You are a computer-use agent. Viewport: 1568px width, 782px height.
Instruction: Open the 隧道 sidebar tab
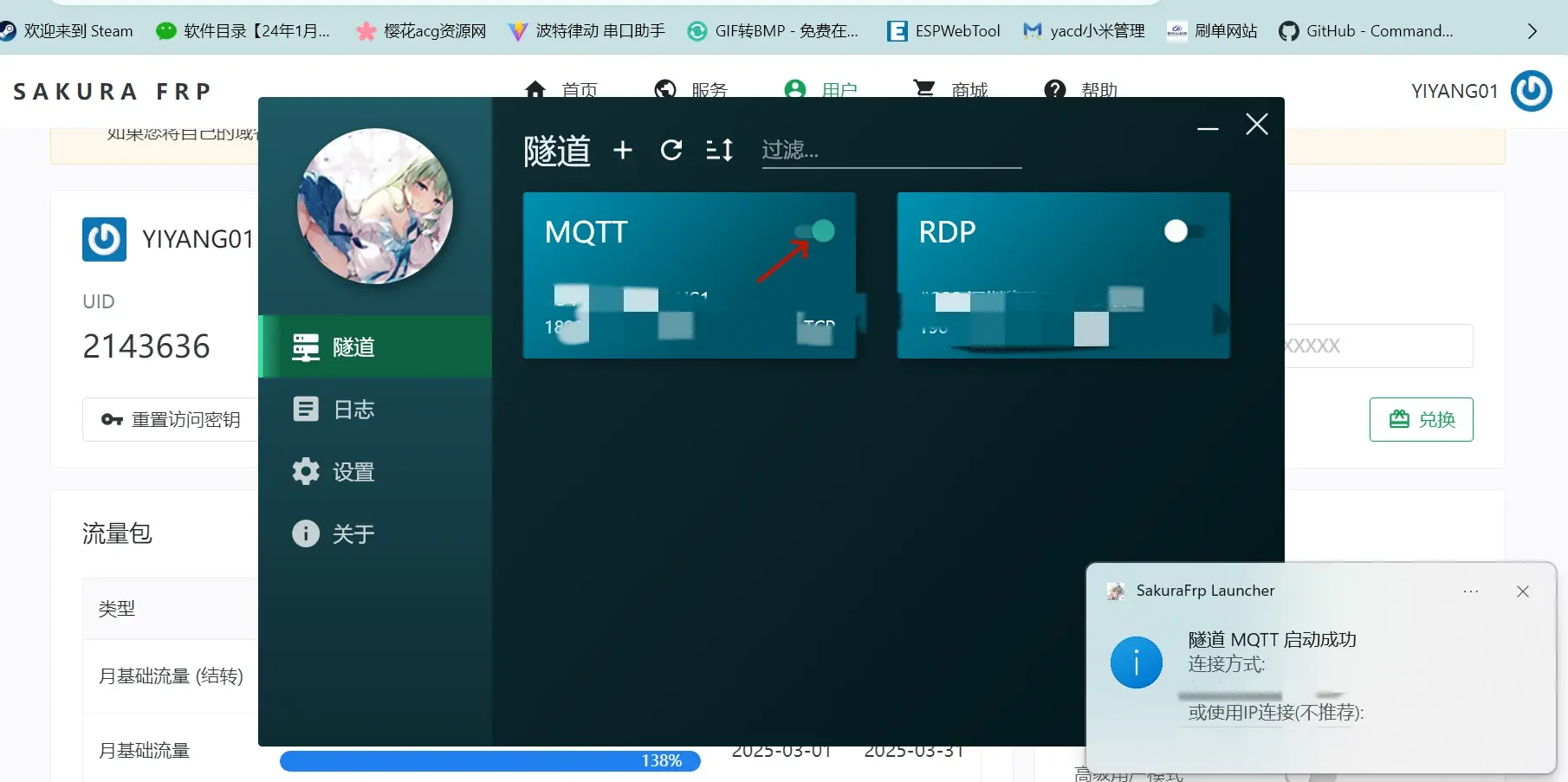(x=375, y=346)
